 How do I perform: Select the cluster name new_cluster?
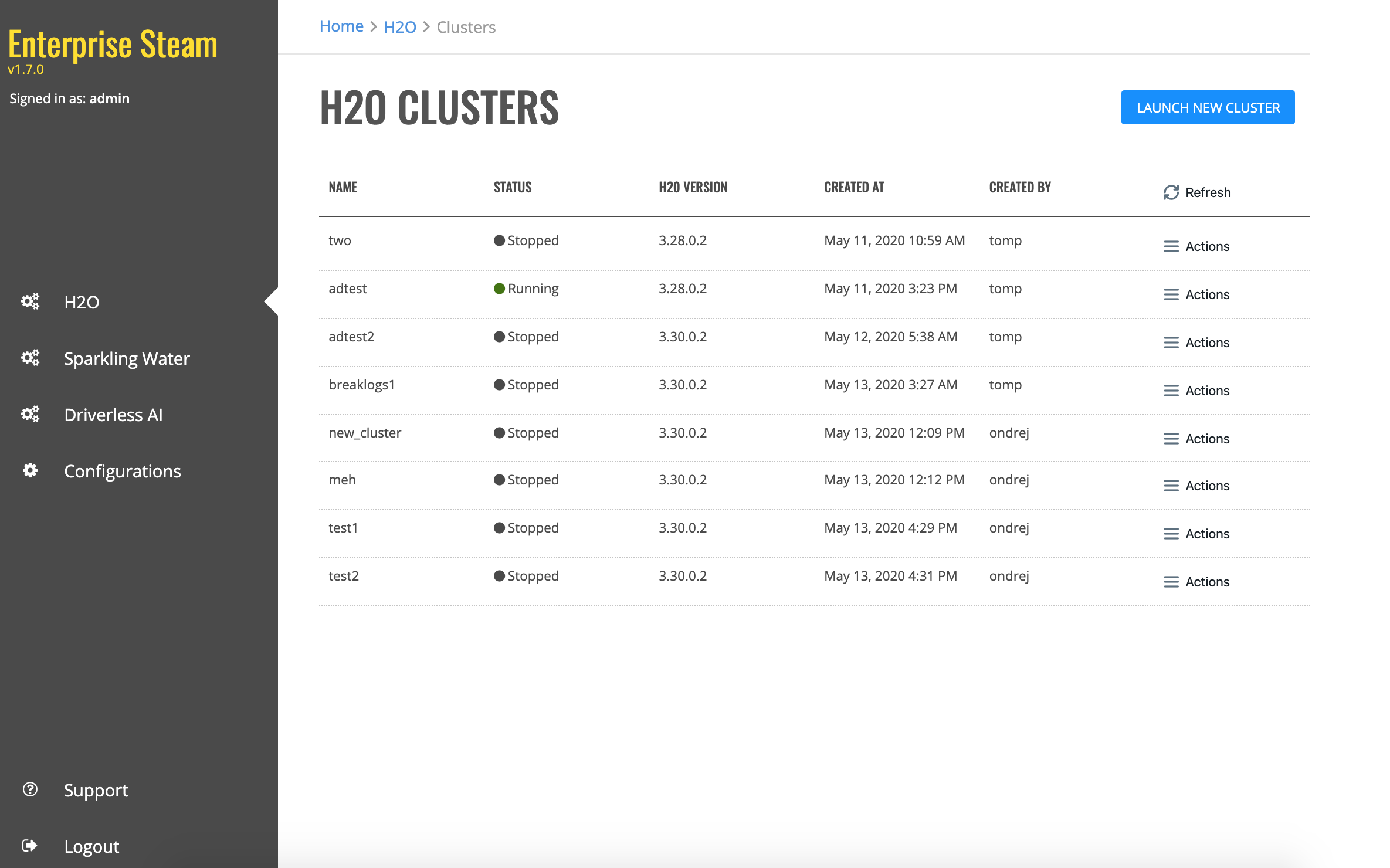click(x=365, y=433)
